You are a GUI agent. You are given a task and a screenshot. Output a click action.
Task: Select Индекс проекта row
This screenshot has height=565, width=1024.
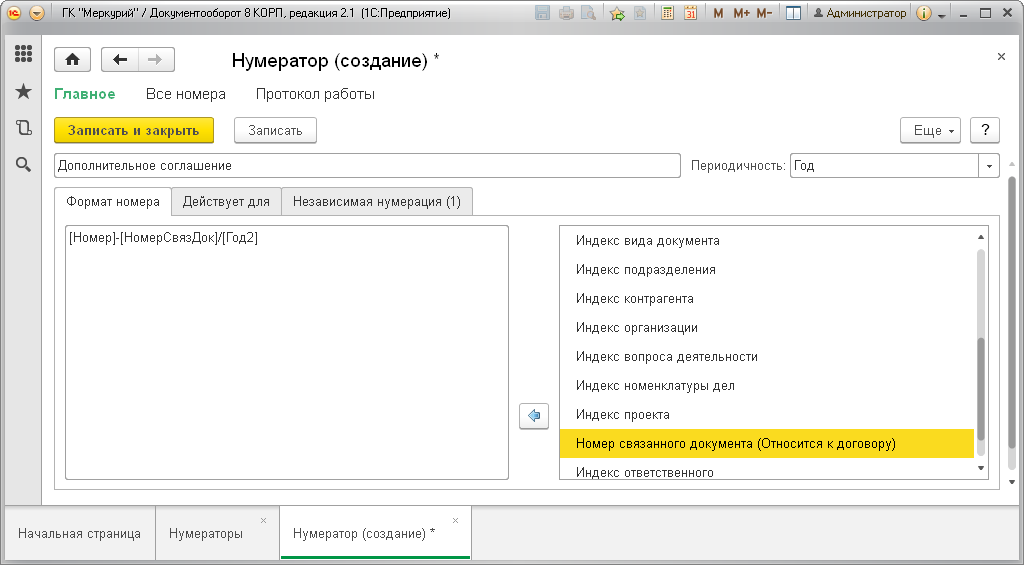pyautogui.click(x=767, y=414)
